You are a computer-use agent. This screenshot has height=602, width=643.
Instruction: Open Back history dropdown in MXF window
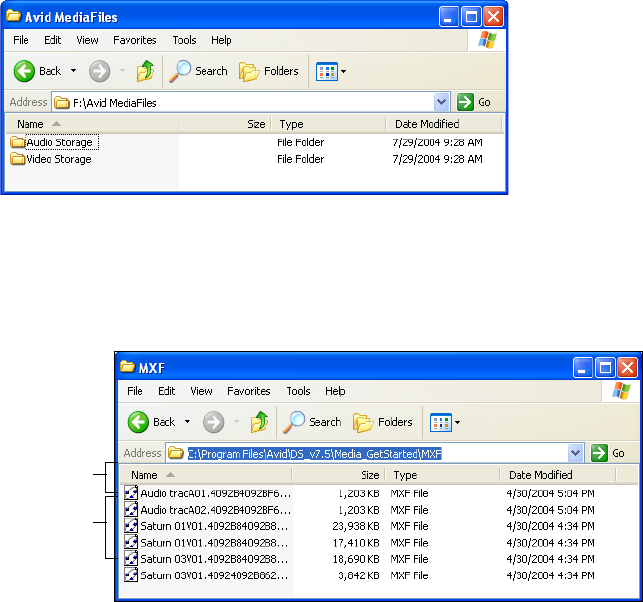(x=187, y=422)
